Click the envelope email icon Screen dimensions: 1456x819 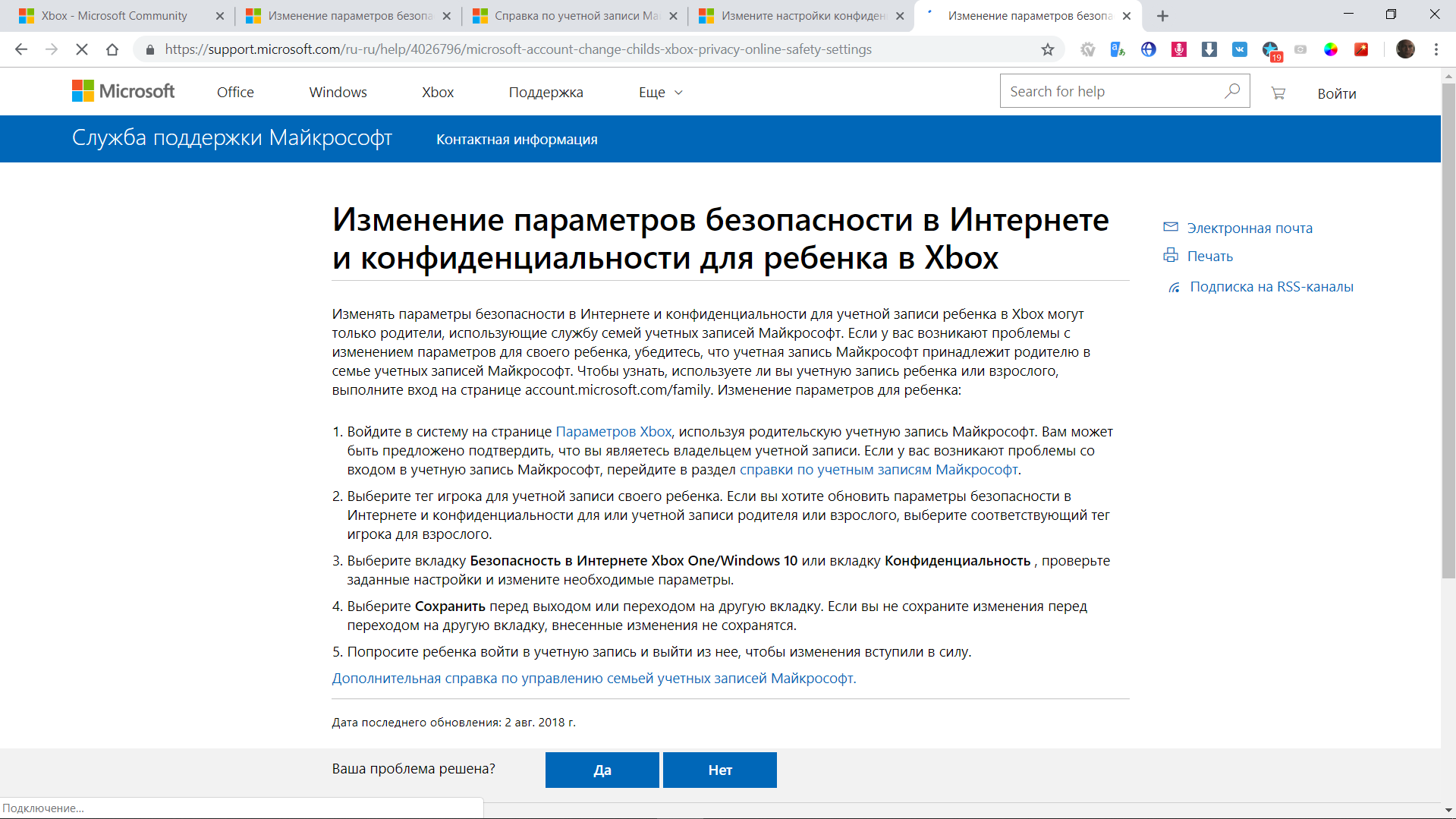(x=1171, y=227)
